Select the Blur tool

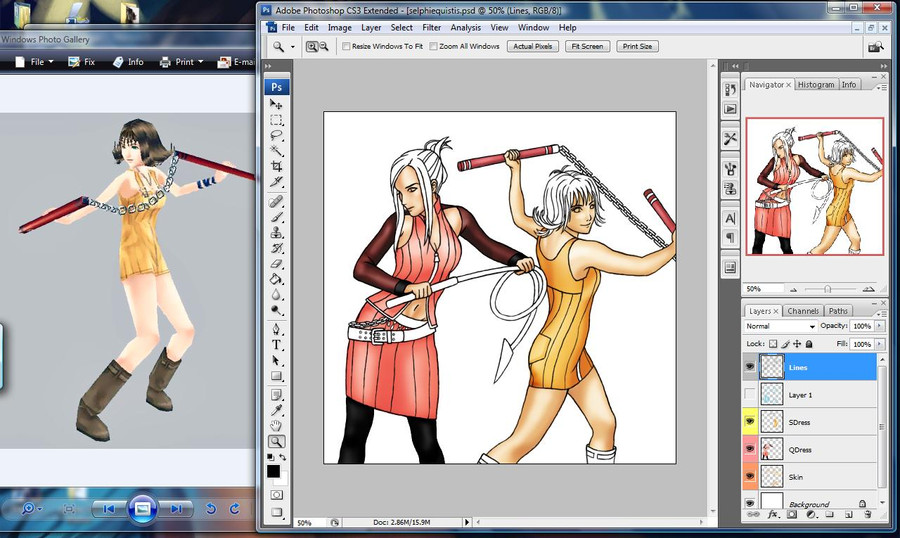(276, 295)
